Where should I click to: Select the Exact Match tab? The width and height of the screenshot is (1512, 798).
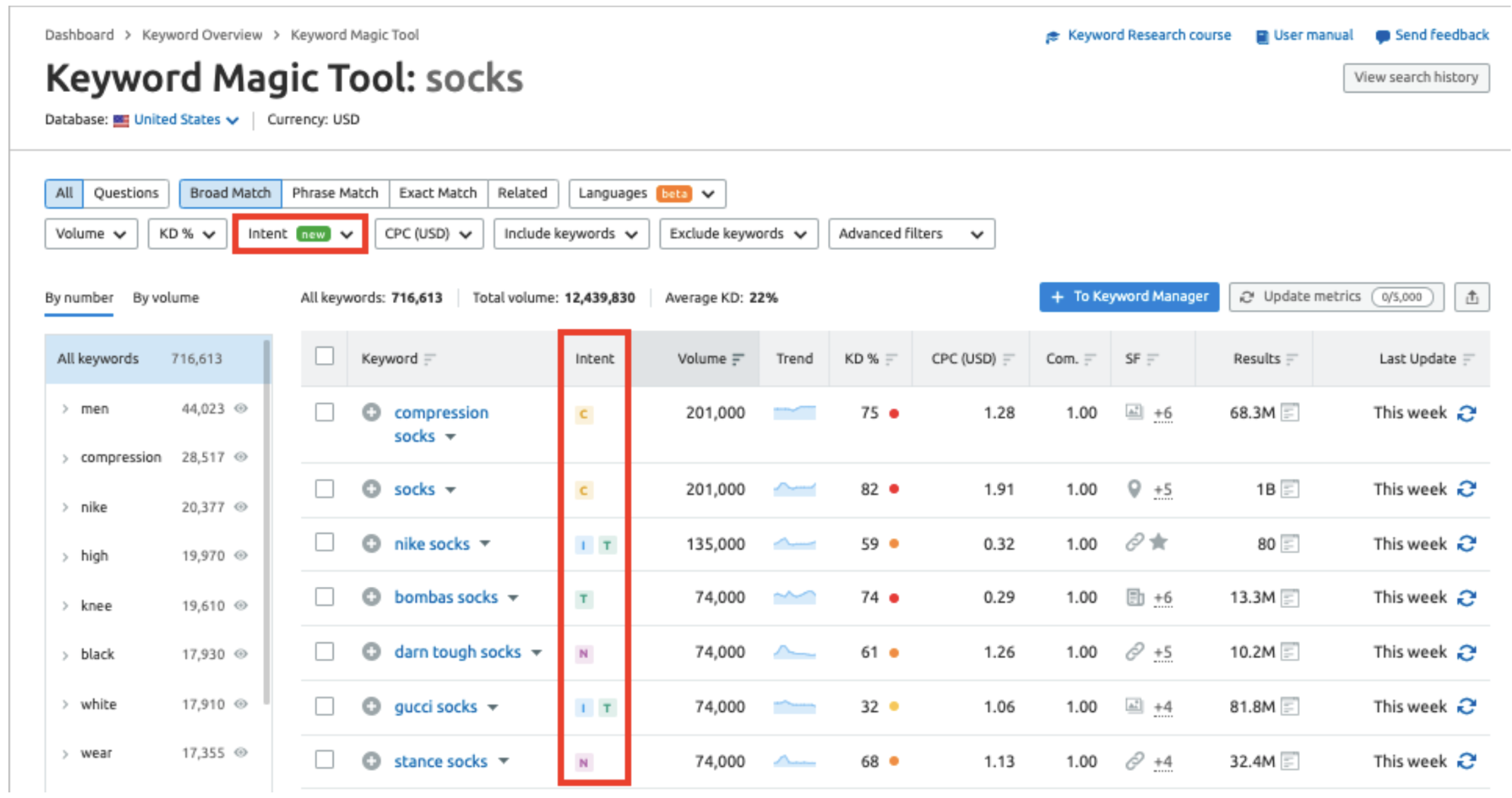437,193
